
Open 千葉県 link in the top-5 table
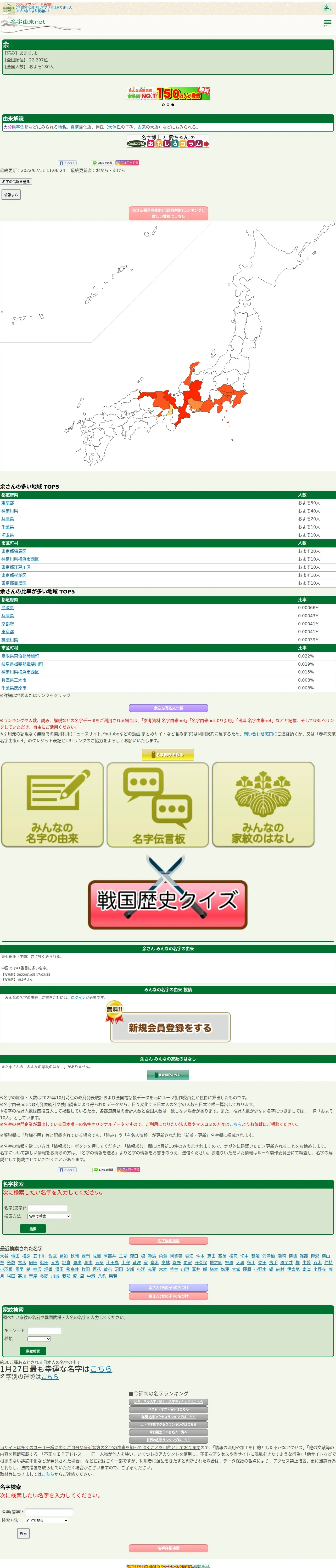pos(7,527)
